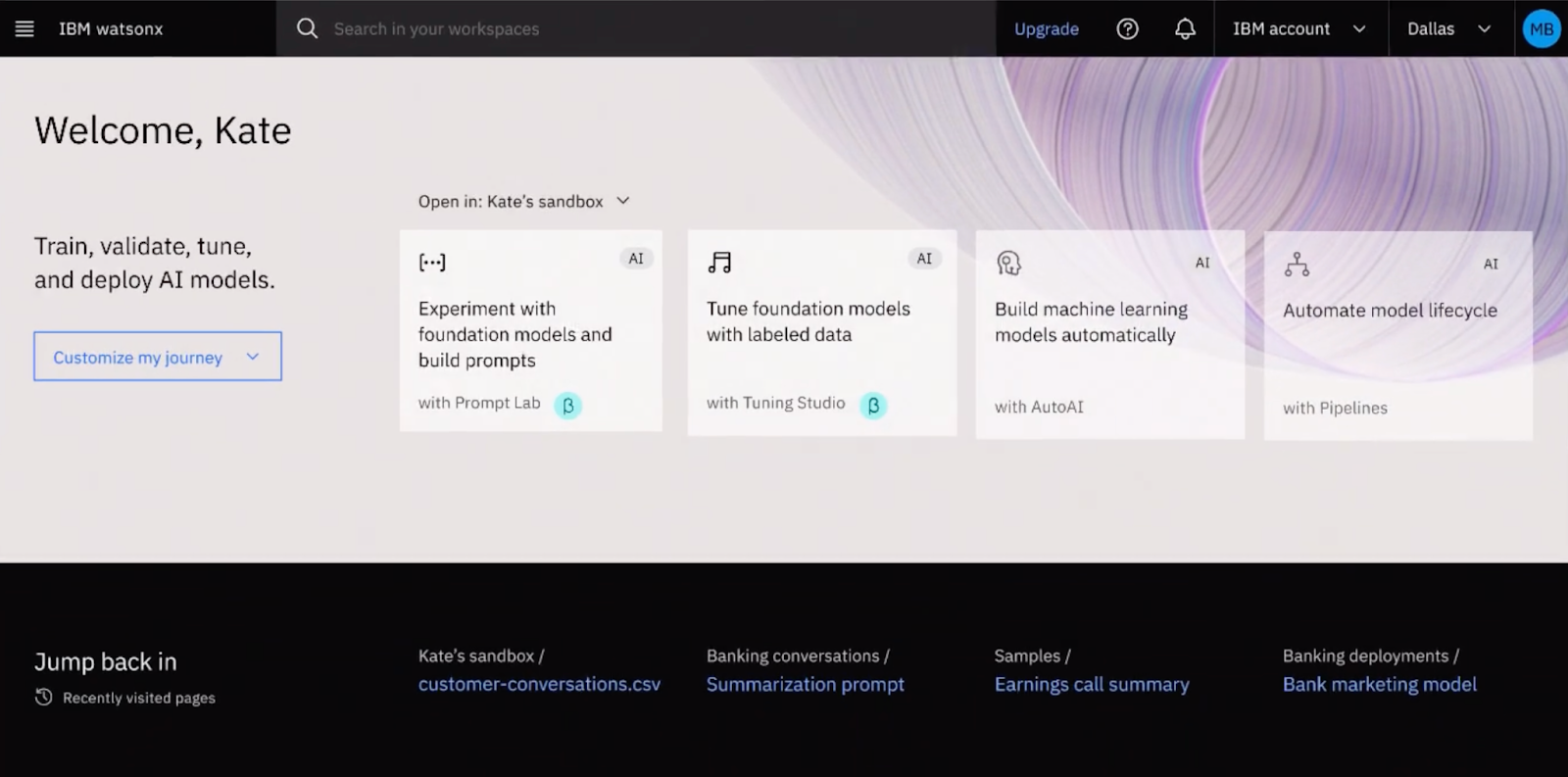
Task: Click the search magnifier icon
Action: pyautogui.click(x=307, y=28)
